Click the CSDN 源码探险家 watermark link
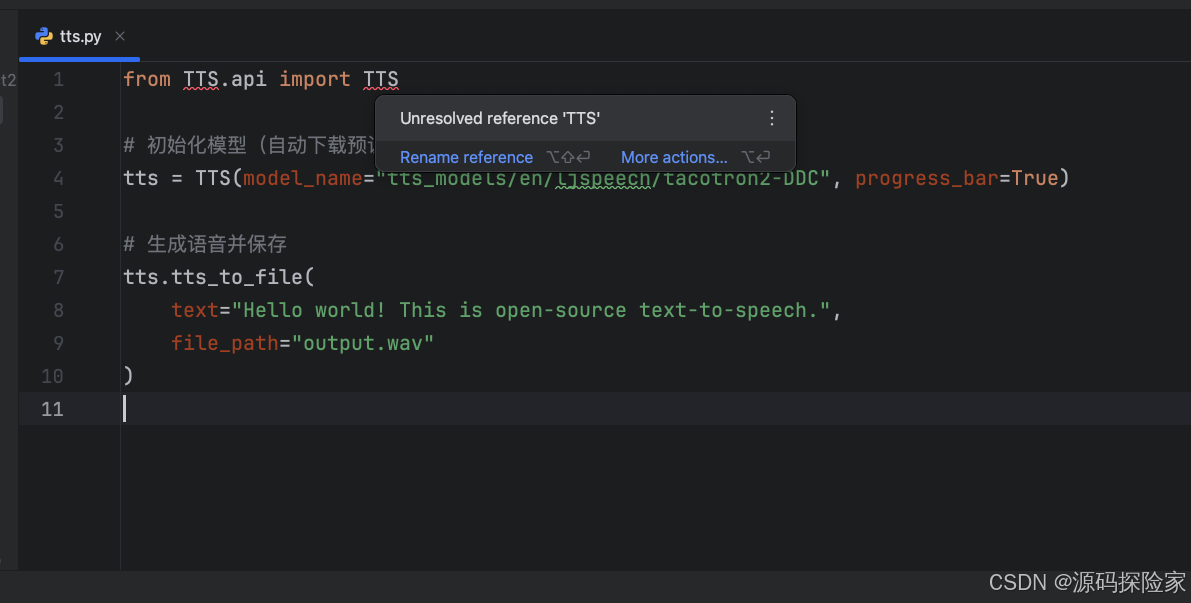Image resolution: width=1191 pixels, height=603 pixels. tap(1089, 582)
